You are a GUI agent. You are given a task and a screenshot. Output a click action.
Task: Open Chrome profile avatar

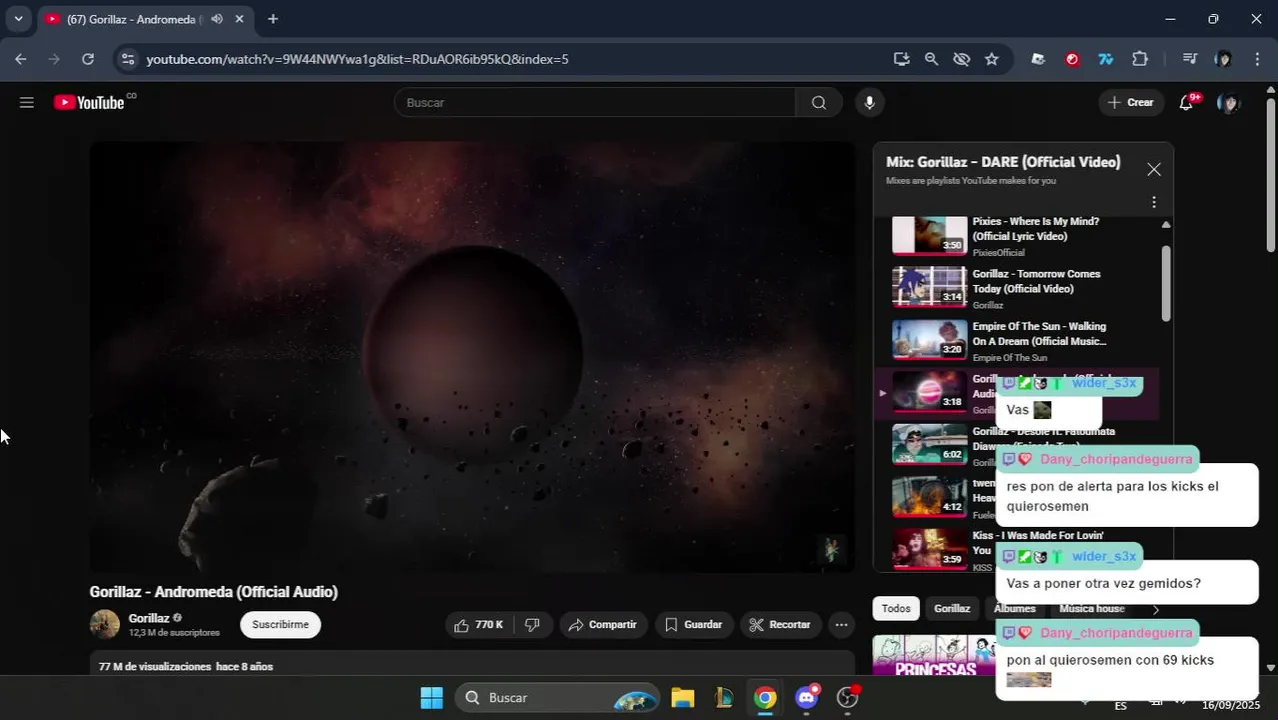[x=1223, y=59]
